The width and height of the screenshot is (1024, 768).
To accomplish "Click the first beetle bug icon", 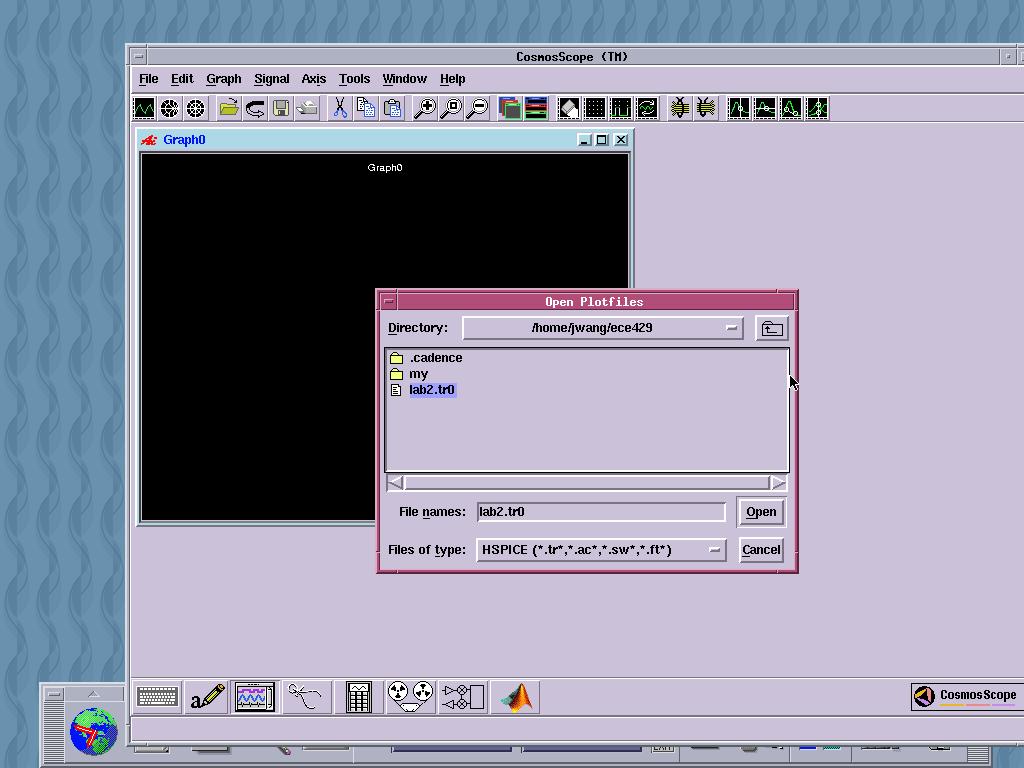I will (x=680, y=108).
